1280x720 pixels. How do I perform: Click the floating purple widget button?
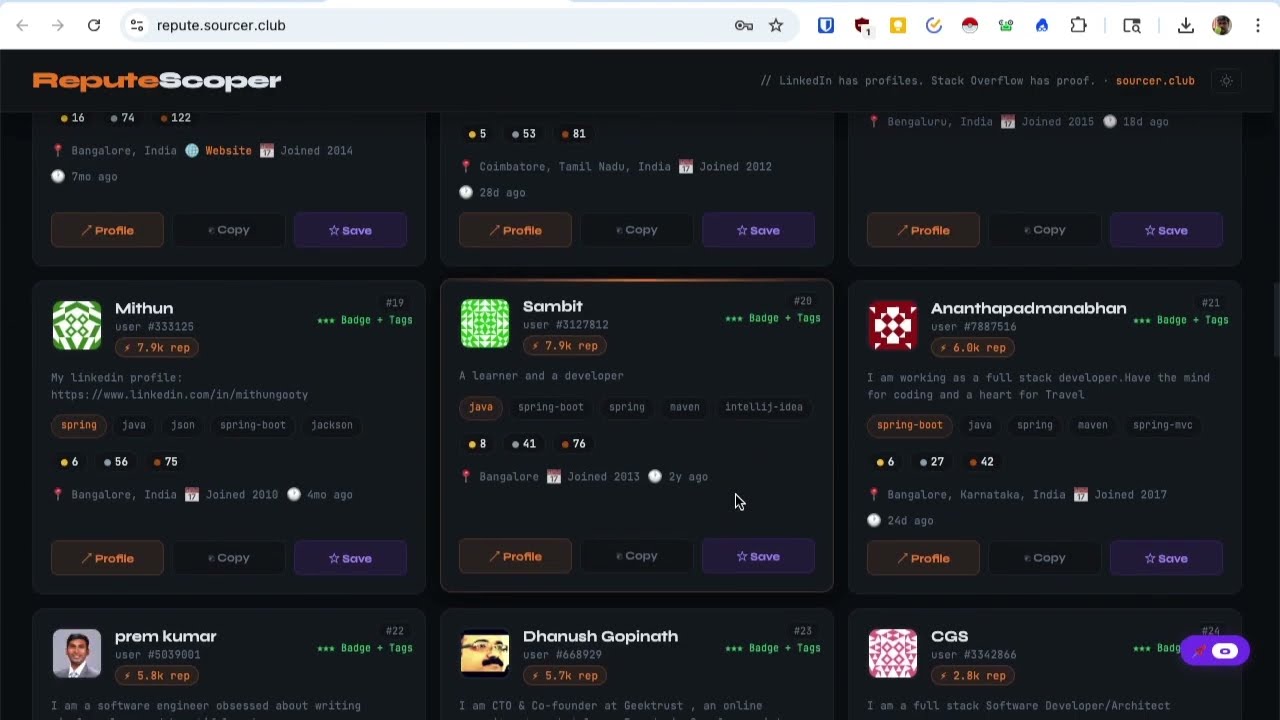(1215, 651)
